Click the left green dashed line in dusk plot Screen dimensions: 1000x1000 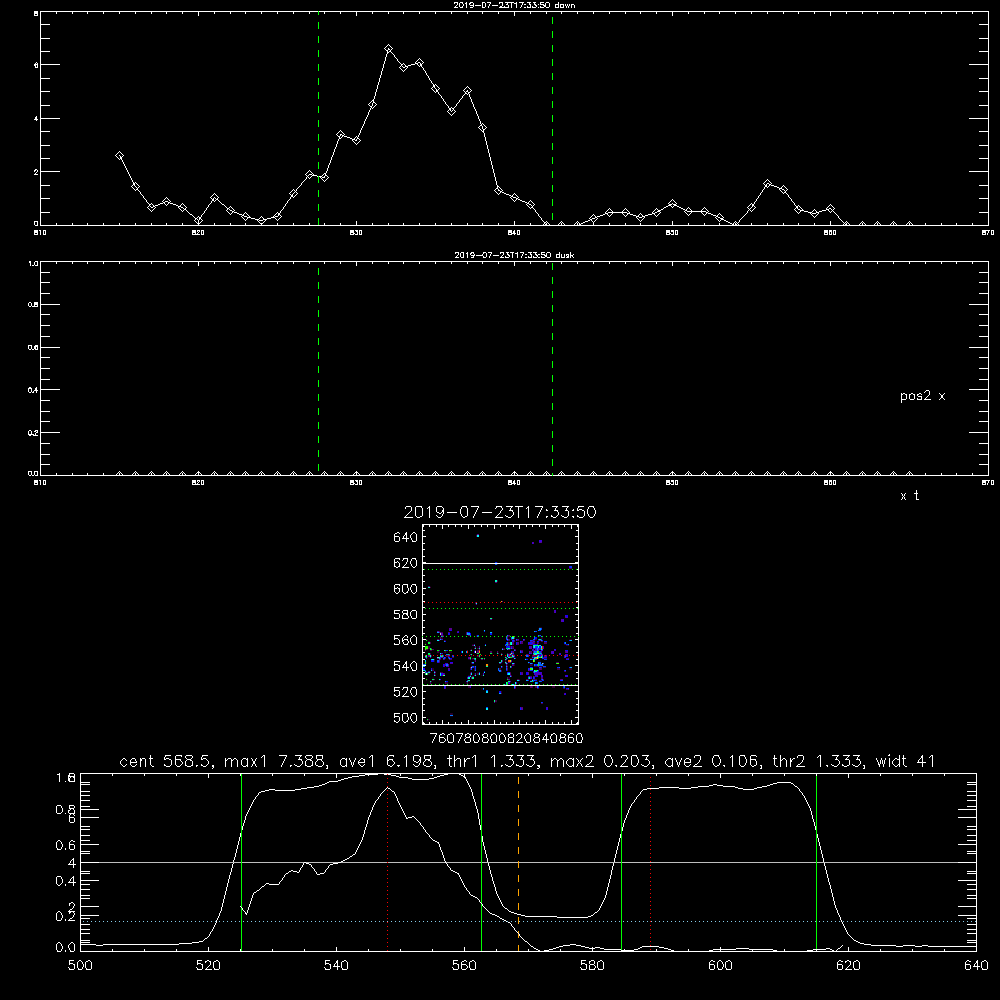coord(318,368)
